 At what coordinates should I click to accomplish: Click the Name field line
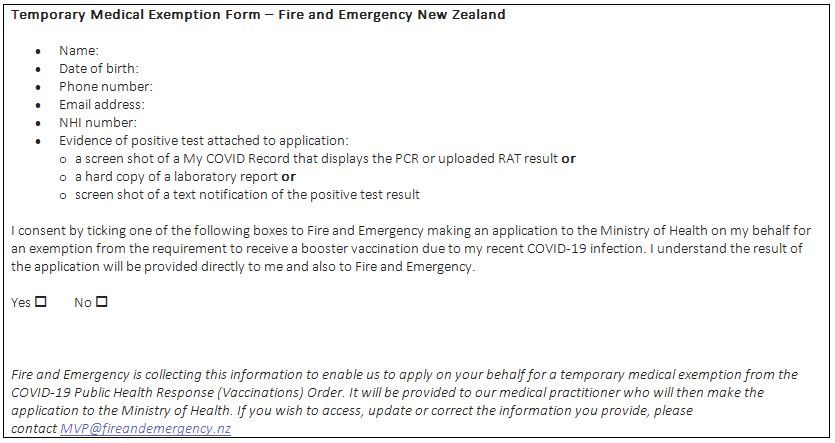(79, 51)
